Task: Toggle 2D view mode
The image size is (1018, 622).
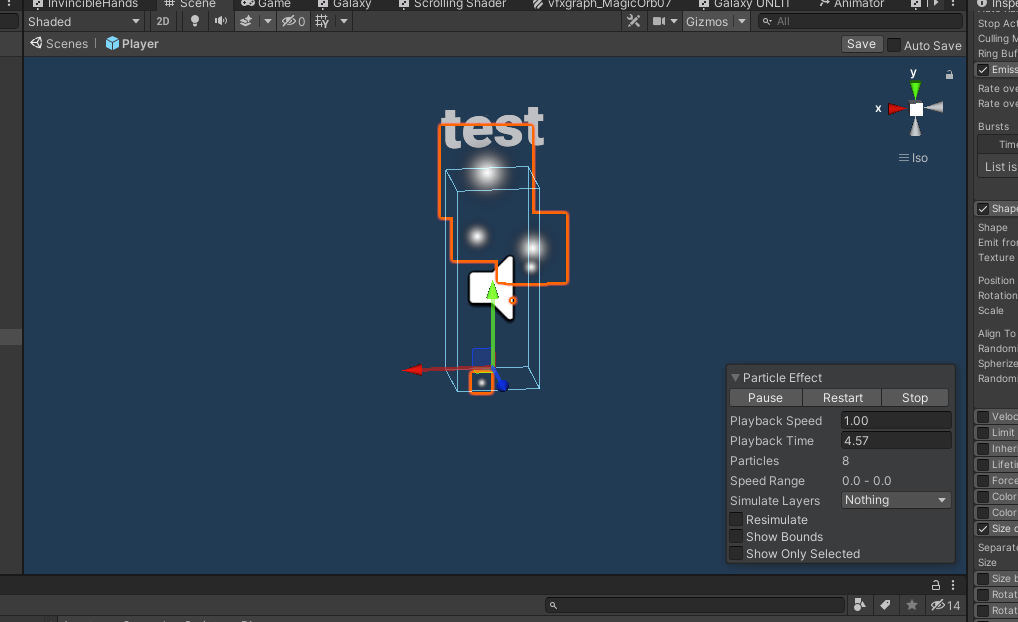Action: (162, 21)
